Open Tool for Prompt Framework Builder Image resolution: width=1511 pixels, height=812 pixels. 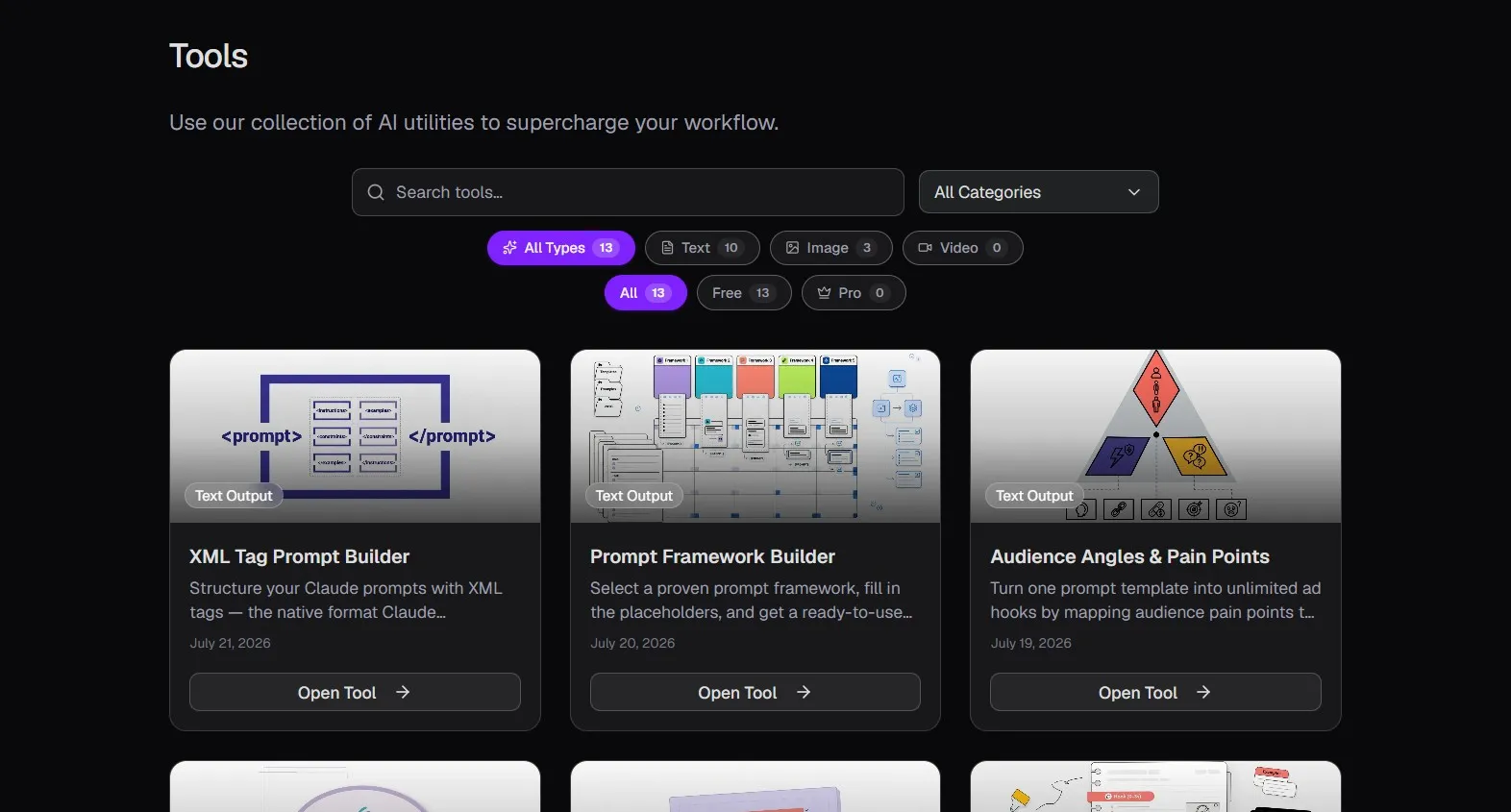tap(755, 692)
